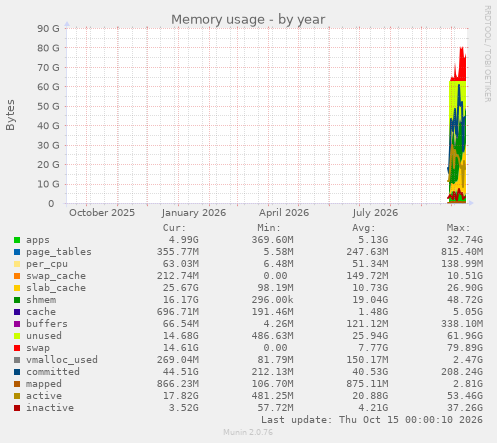Image resolution: width=497 pixels, height=443 pixels.
Task: Click the mapped brown legend swatch
Action: click(17, 384)
